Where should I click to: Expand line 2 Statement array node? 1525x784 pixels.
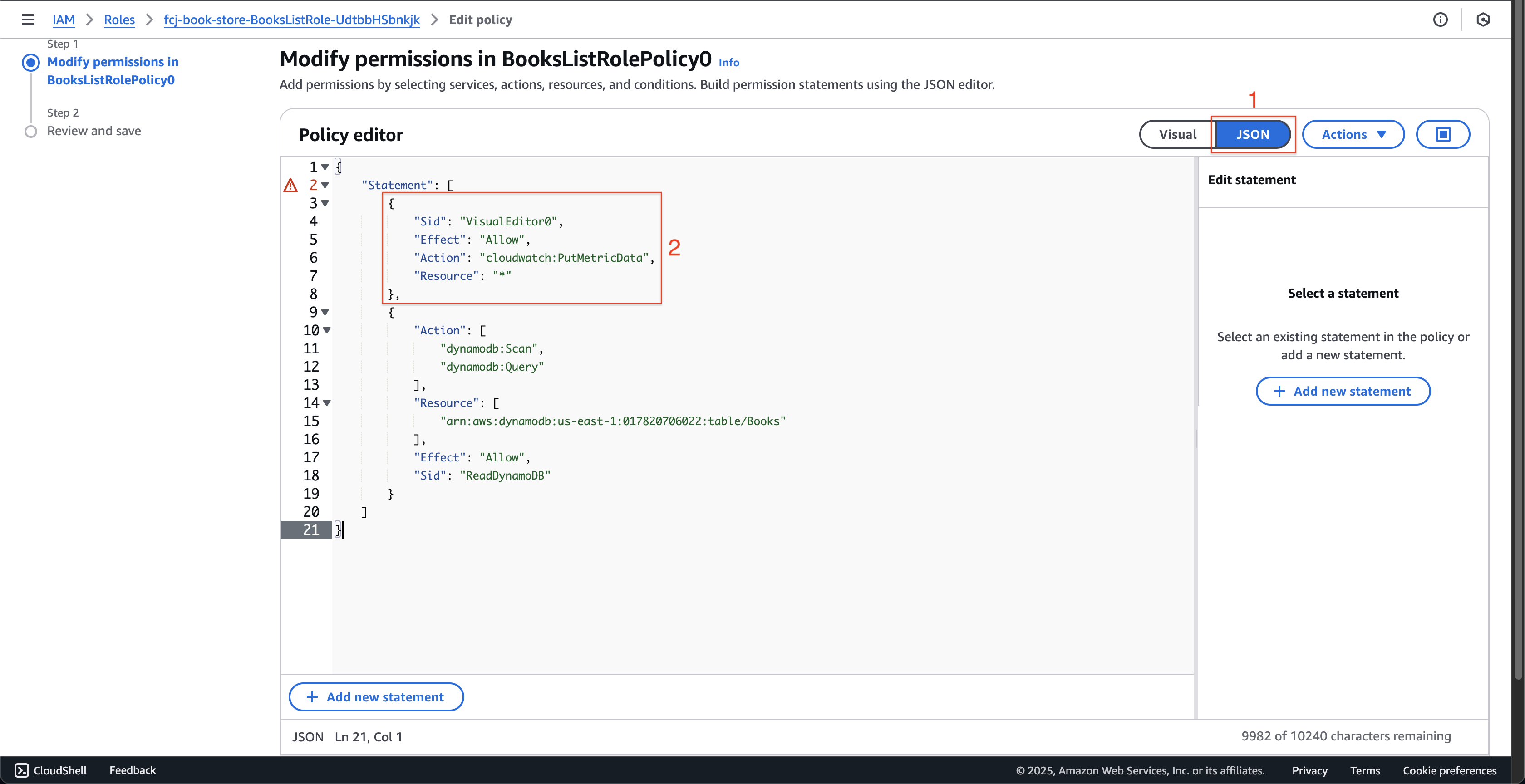click(x=325, y=184)
